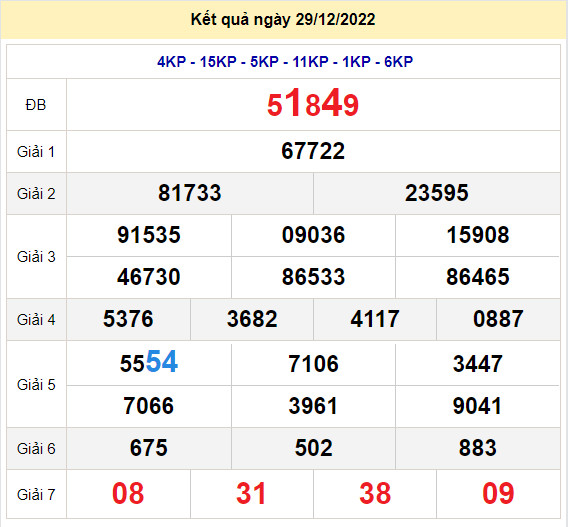Click the ĐB row label
This screenshot has width=568, height=527.
point(36,105)
